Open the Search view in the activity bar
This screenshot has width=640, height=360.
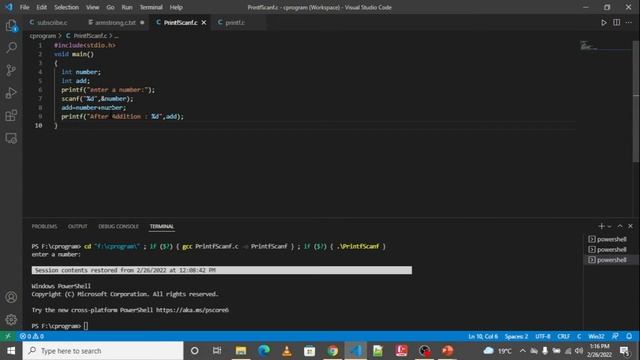pos(11,47)
